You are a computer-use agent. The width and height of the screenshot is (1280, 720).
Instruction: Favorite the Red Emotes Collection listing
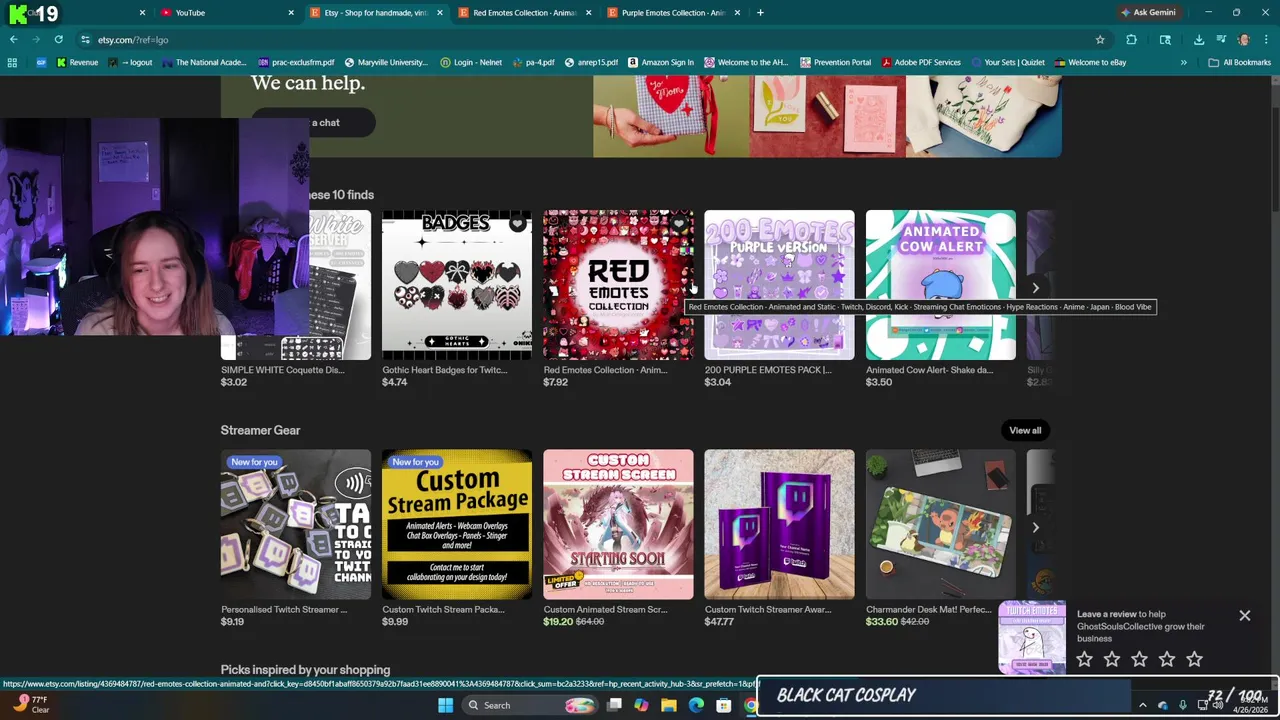point(678,225)
